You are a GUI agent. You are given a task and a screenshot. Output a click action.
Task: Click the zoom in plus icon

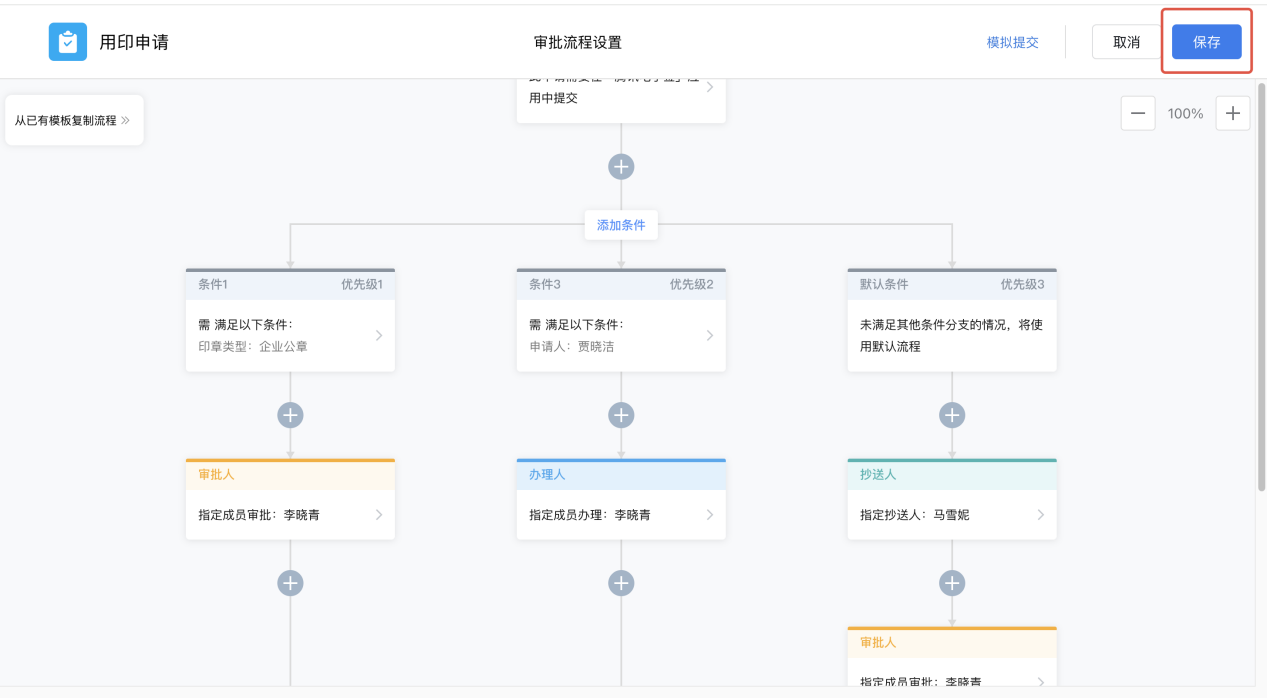pyautogui.click(x=1232, y=113)
